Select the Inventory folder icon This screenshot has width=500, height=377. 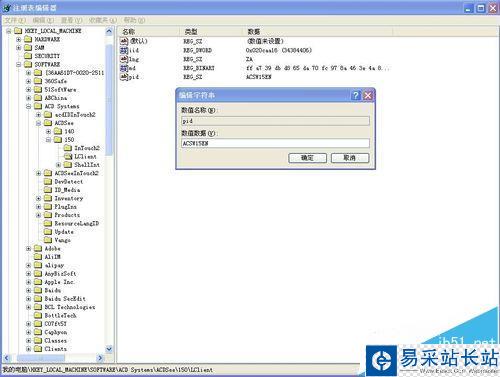tap(48, 198)
